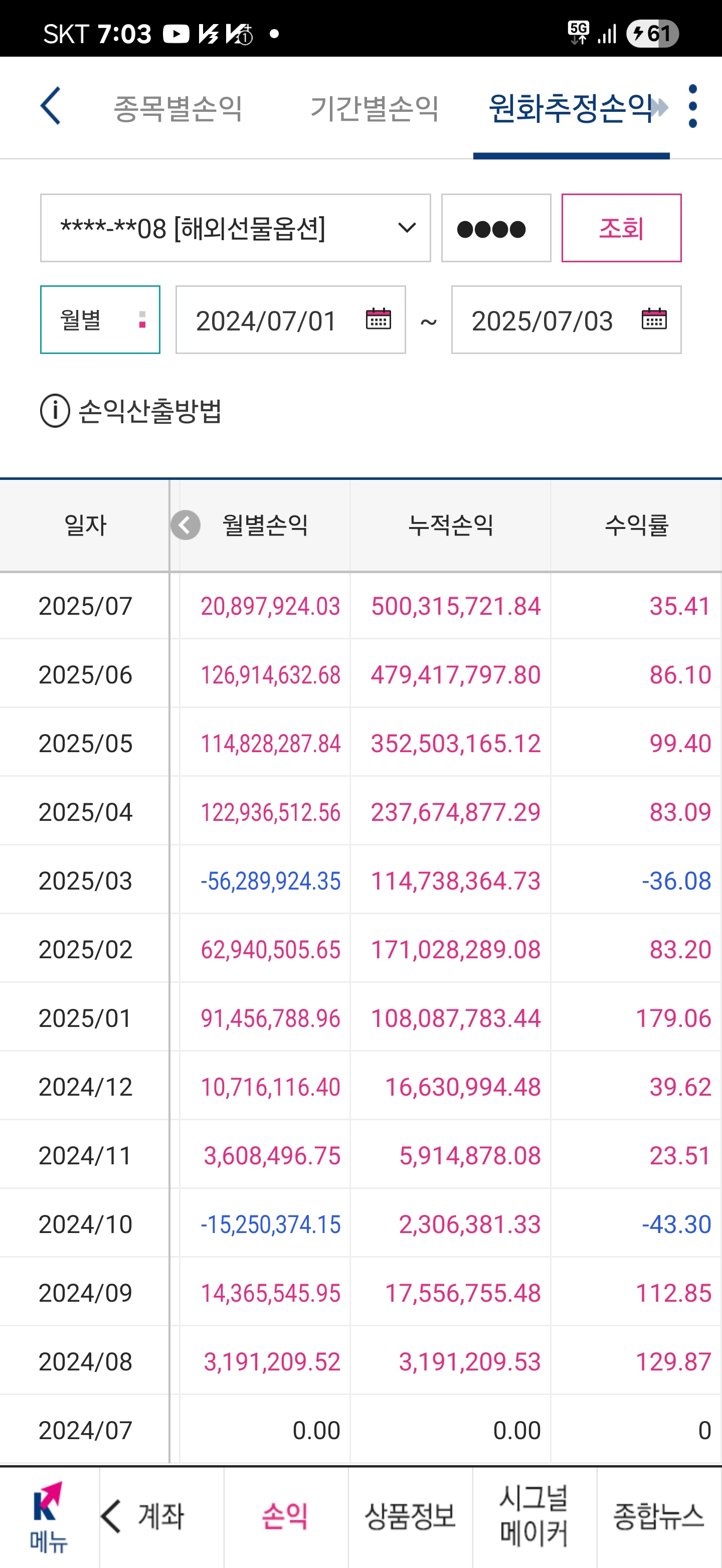Select row date 2024/08

click(85, 1362)
